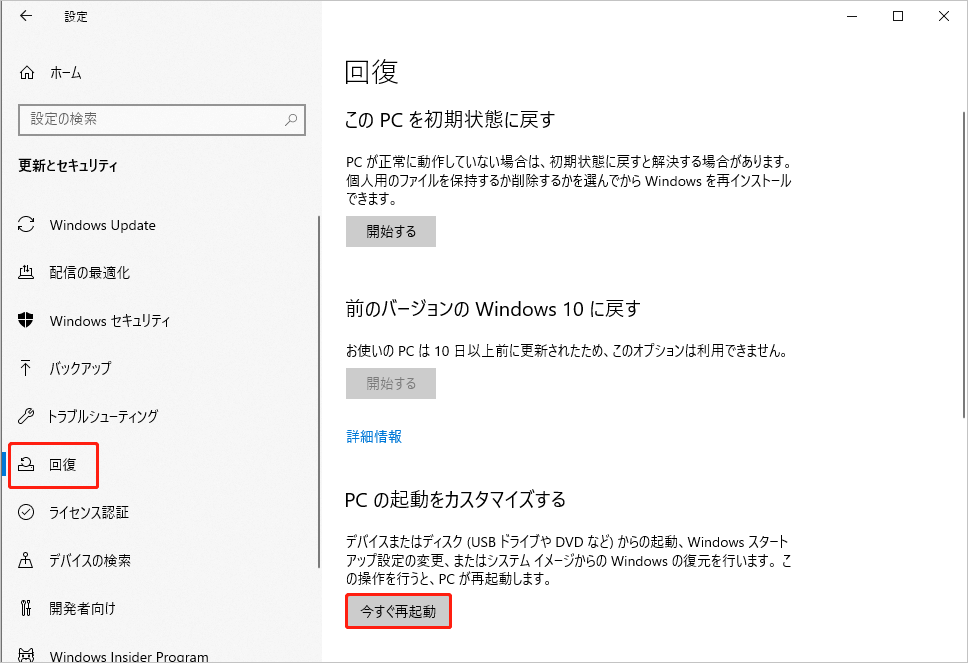Maximize the Settings window
Viewport: 968px width, 663px height.
click(897, 16)
